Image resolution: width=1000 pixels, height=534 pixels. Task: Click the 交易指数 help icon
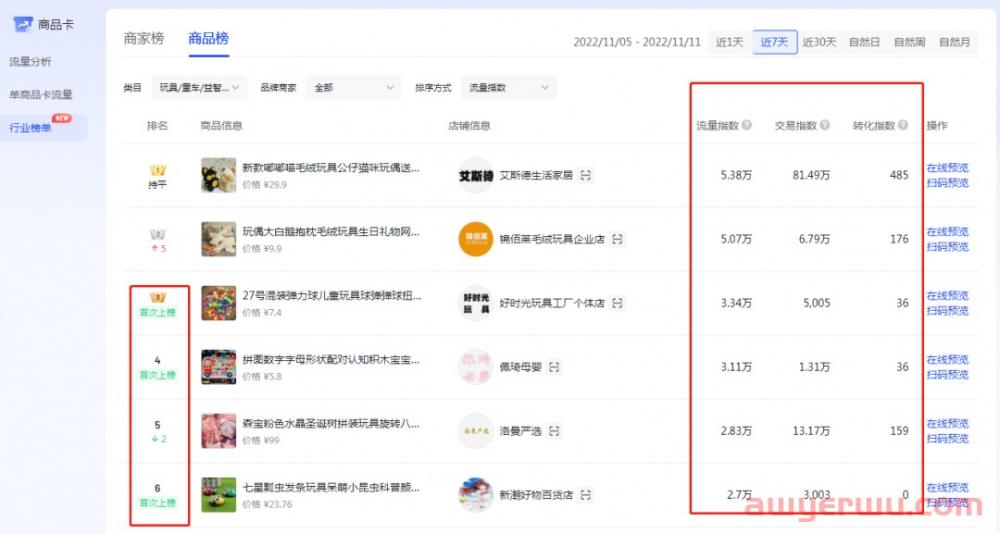click(x=825, y=125)
